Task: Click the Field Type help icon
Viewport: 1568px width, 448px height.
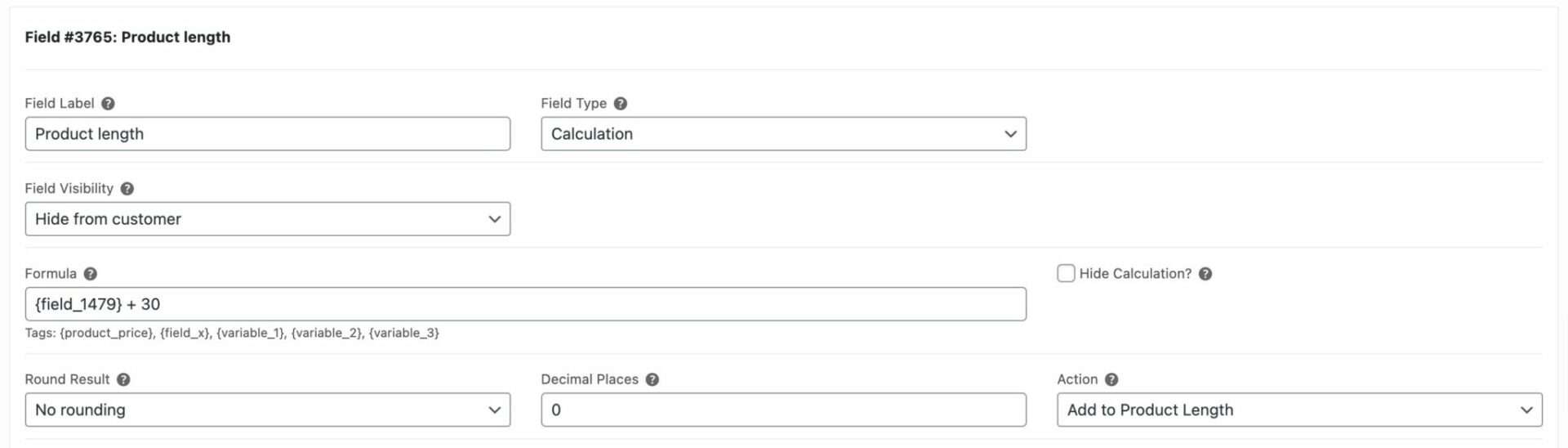Action: 621,104
